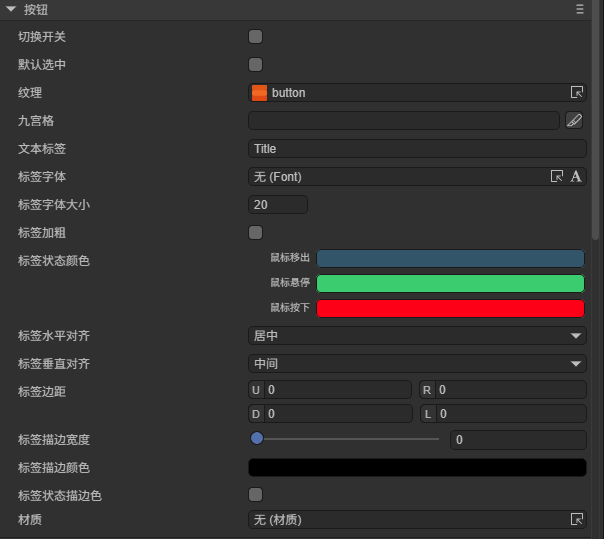Click the 标签描边宽度 slider handle
Screen dimensions: 604x539
click(x=257, y=438)
